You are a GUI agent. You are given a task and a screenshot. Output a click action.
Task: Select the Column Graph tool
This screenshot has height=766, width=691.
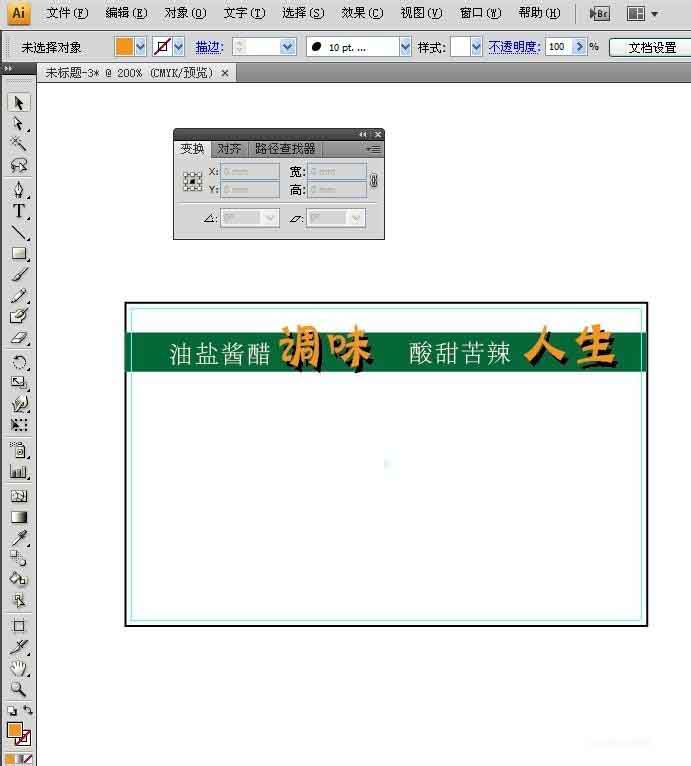(19, 471)
